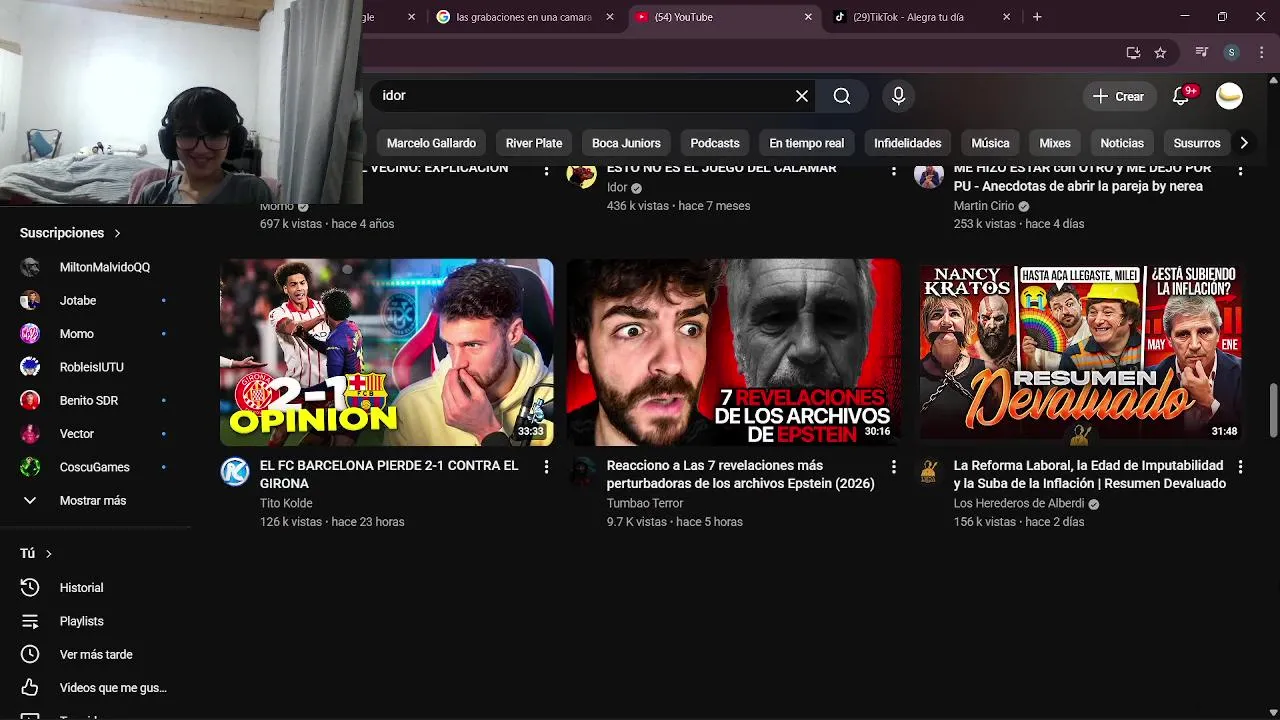Play FC Barcelona 2-1 Opinion thumbnail
The width and height of the screenshot is (1280, 720).
tap(387, 352)
